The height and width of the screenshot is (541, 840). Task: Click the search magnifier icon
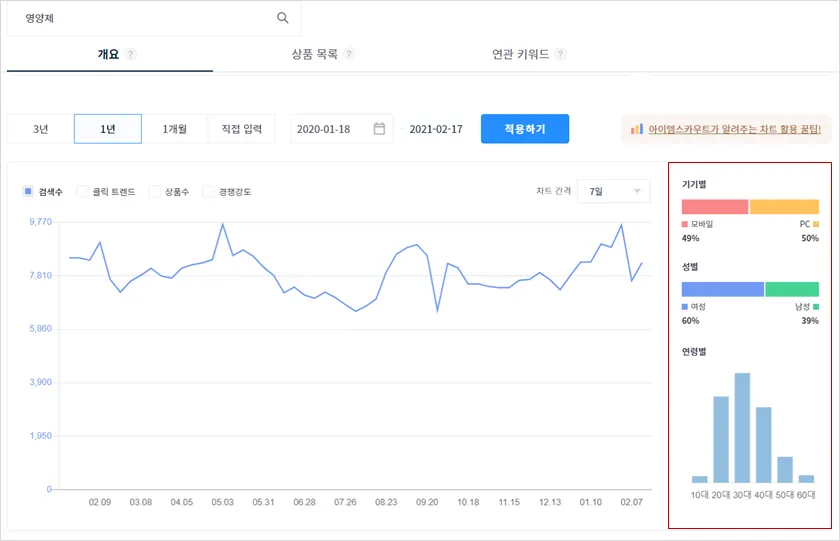click(283, 18)
